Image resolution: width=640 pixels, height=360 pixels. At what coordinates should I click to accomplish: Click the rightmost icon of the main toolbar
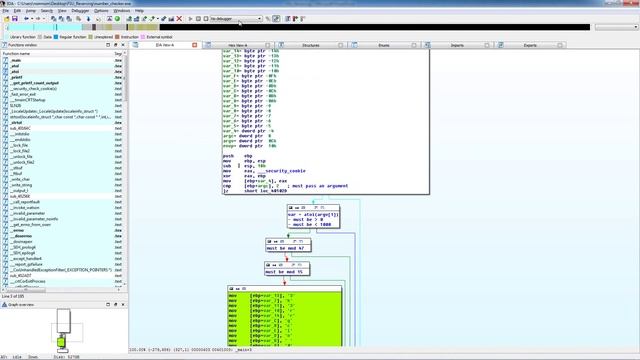click(303, 19)
